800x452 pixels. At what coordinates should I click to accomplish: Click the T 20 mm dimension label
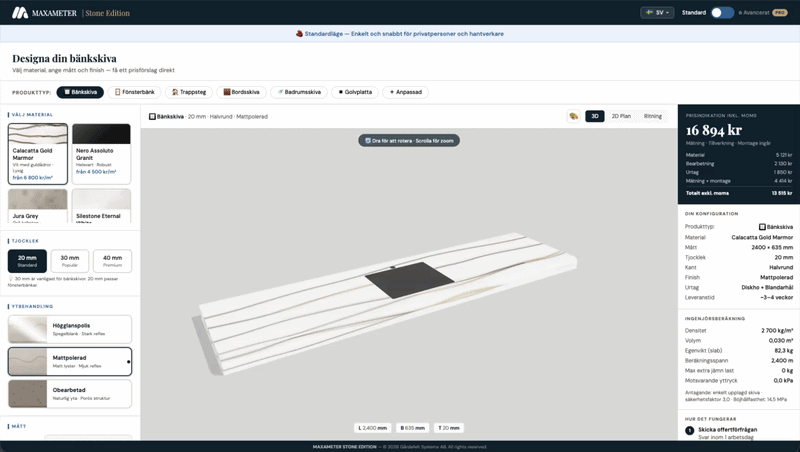coord(448,428)
